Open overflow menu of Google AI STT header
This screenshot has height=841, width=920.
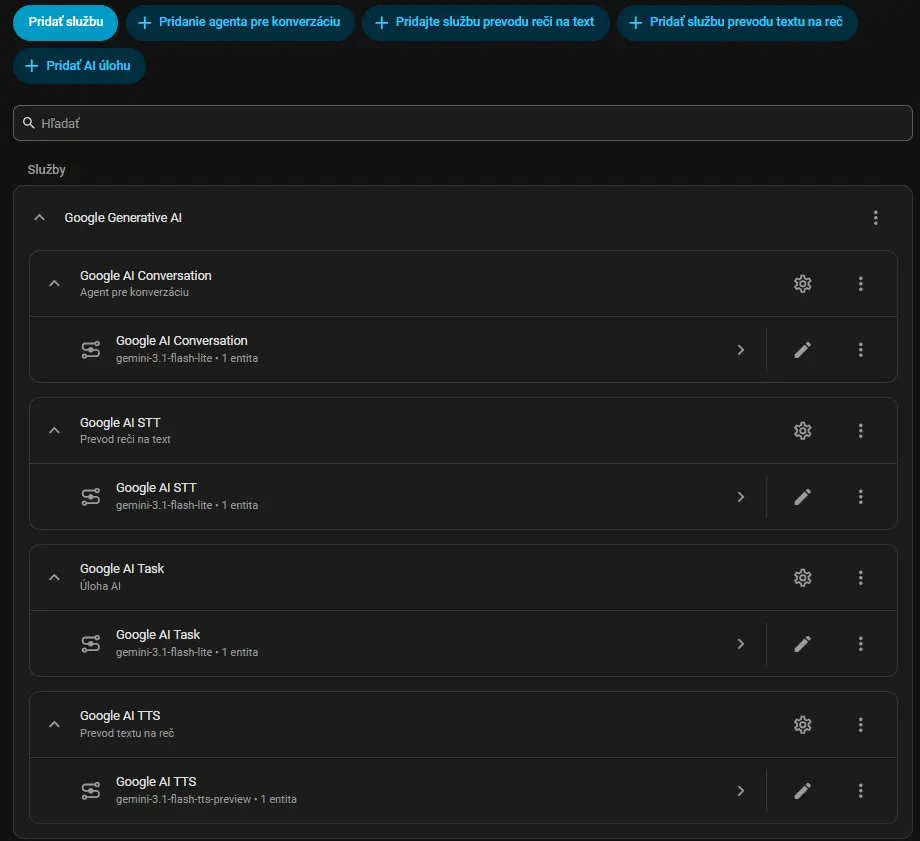tap(861, 431)
